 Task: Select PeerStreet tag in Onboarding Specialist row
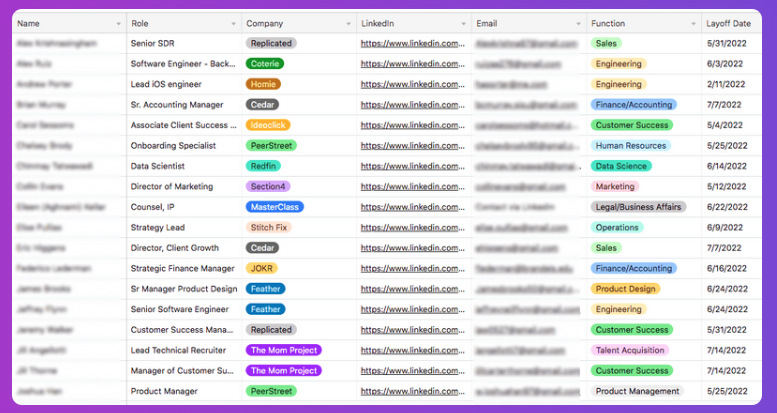tap(271, 146)
